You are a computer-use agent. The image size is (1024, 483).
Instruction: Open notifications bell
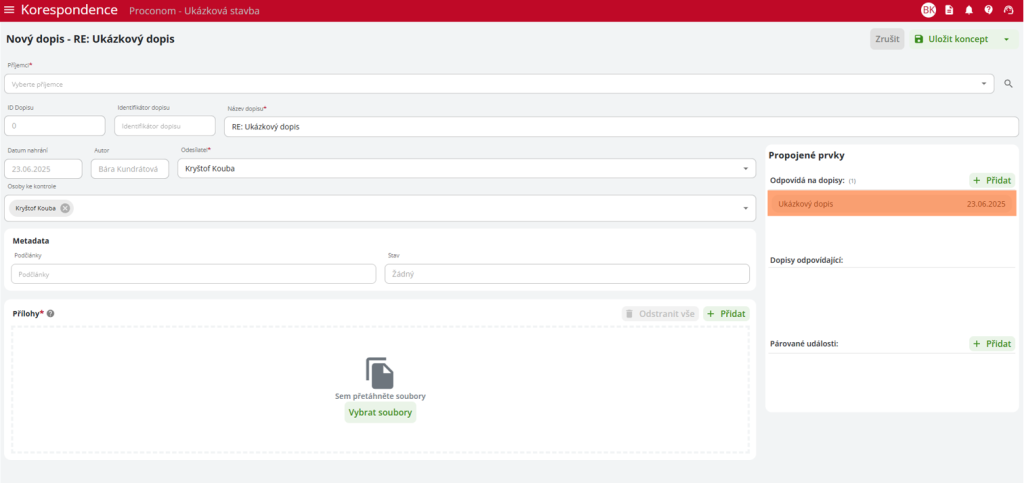968,10
